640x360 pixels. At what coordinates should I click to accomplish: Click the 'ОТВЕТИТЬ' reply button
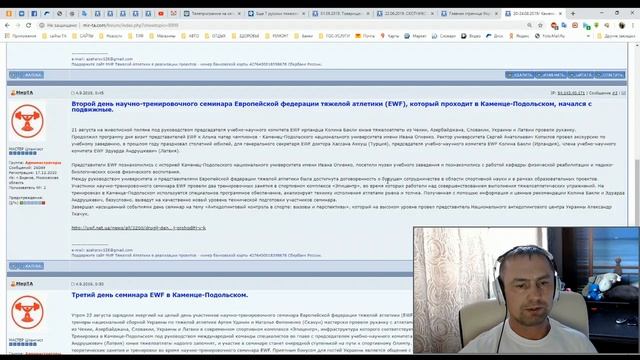pyautogui.click(x=610, y=75)
